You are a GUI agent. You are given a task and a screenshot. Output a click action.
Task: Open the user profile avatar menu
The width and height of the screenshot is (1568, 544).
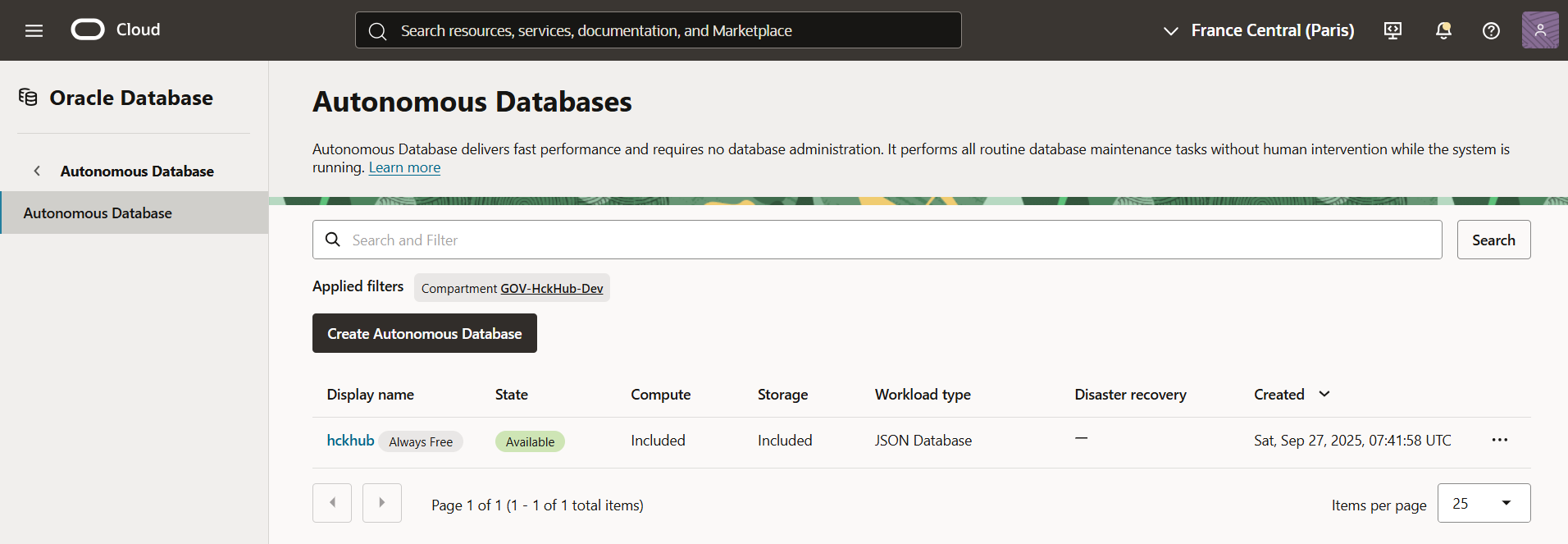tap(1540, 30)
